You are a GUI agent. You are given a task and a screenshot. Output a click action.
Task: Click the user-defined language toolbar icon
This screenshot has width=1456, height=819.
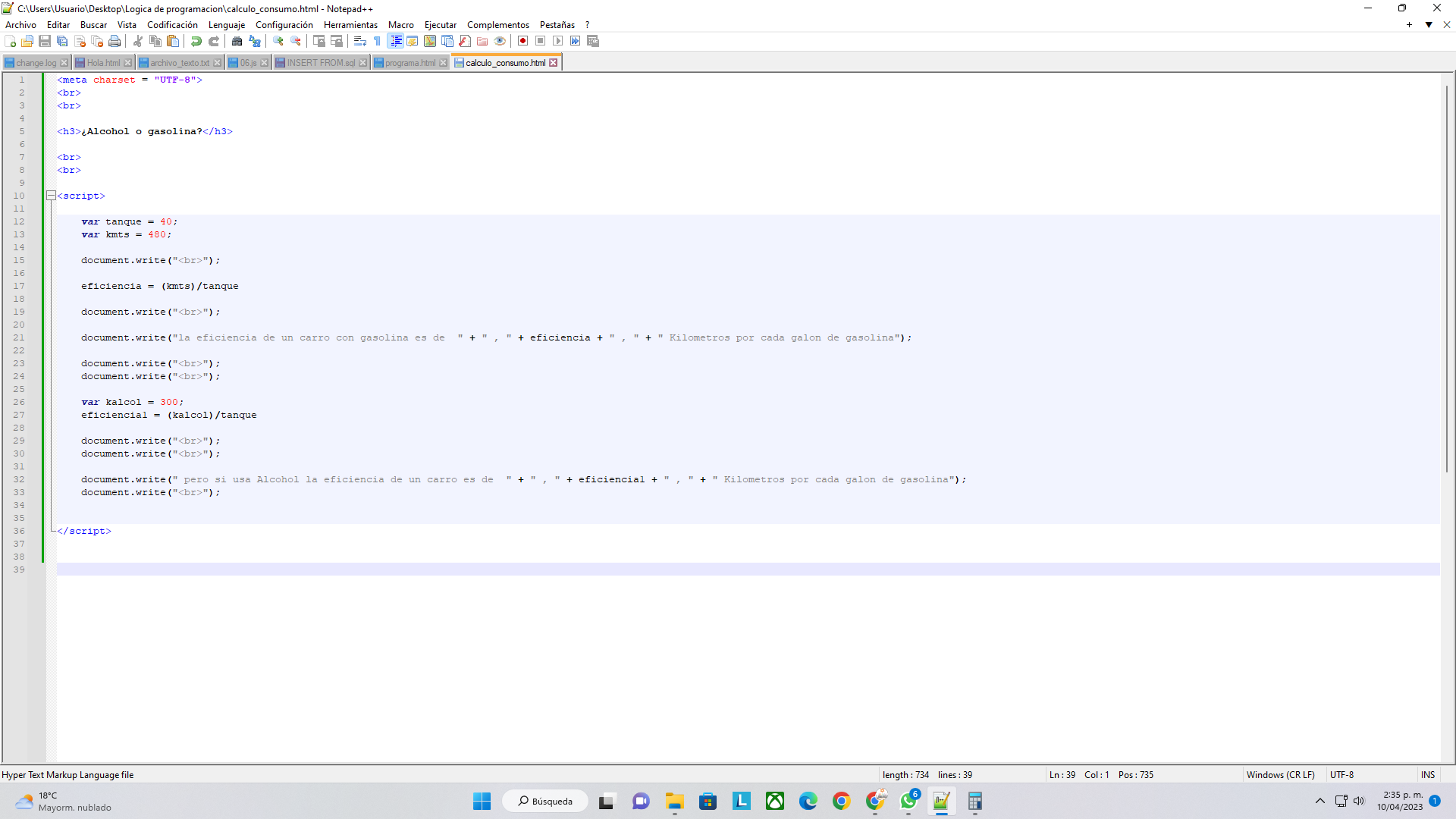pos(413,41)
